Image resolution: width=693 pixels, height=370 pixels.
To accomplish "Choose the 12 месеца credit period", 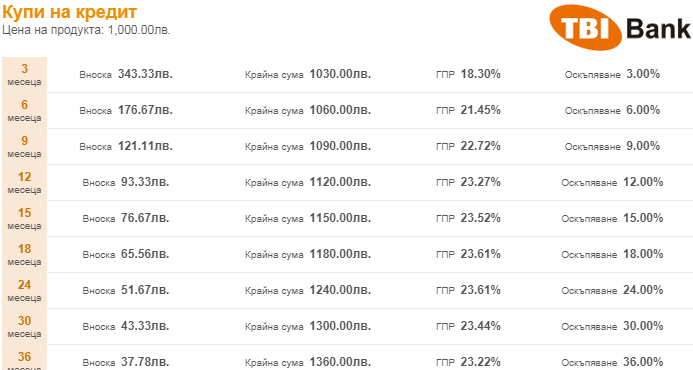I will (24, 183).
